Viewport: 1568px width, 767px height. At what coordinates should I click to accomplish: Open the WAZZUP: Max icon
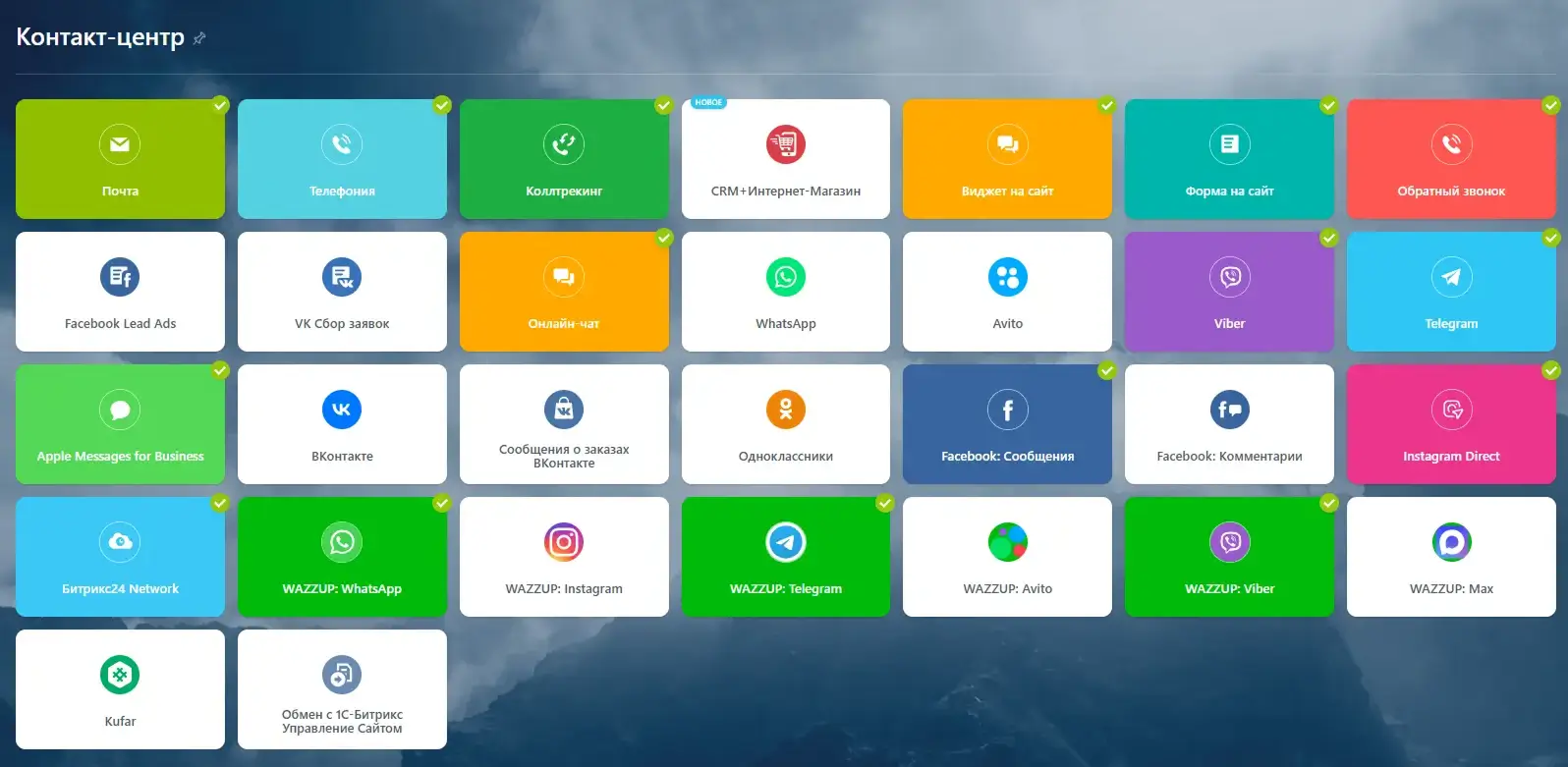coord(1451,542)
